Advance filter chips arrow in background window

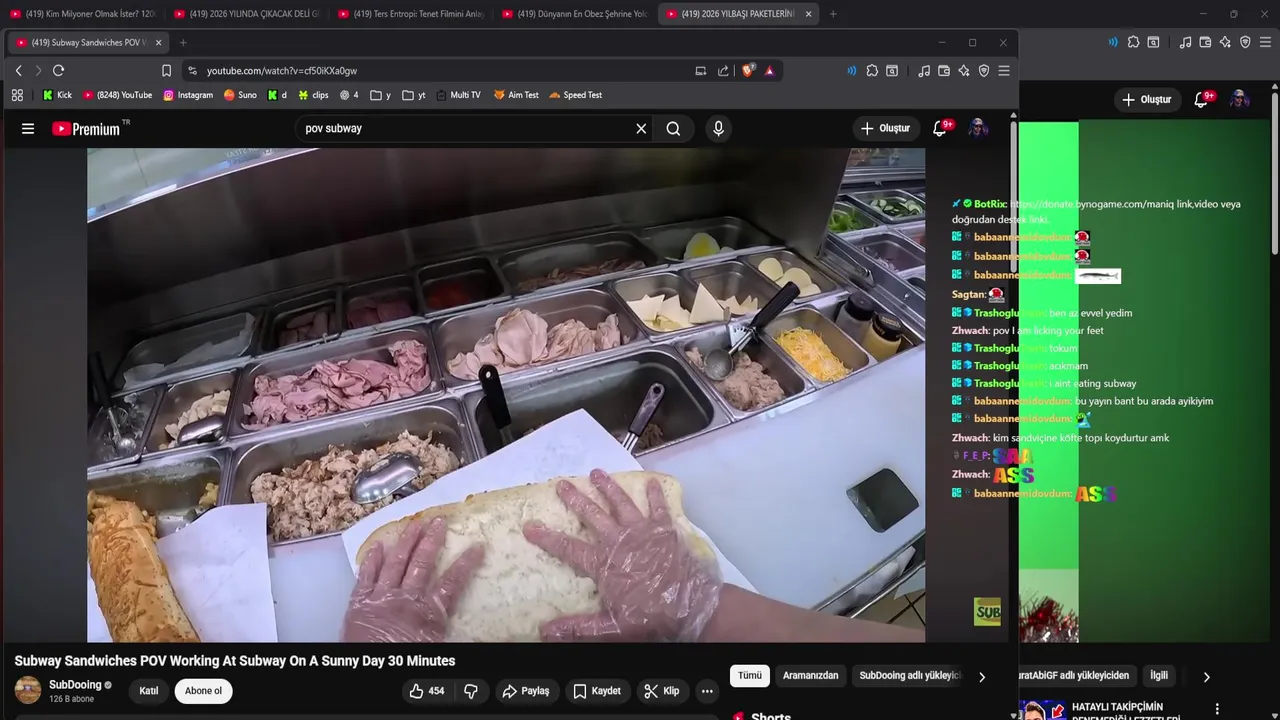[1206, 677]
